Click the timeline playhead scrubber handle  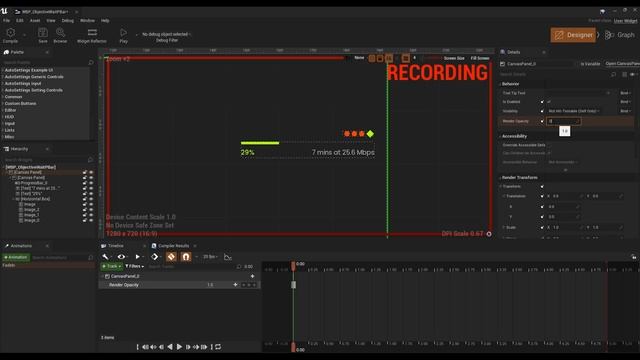293,266
